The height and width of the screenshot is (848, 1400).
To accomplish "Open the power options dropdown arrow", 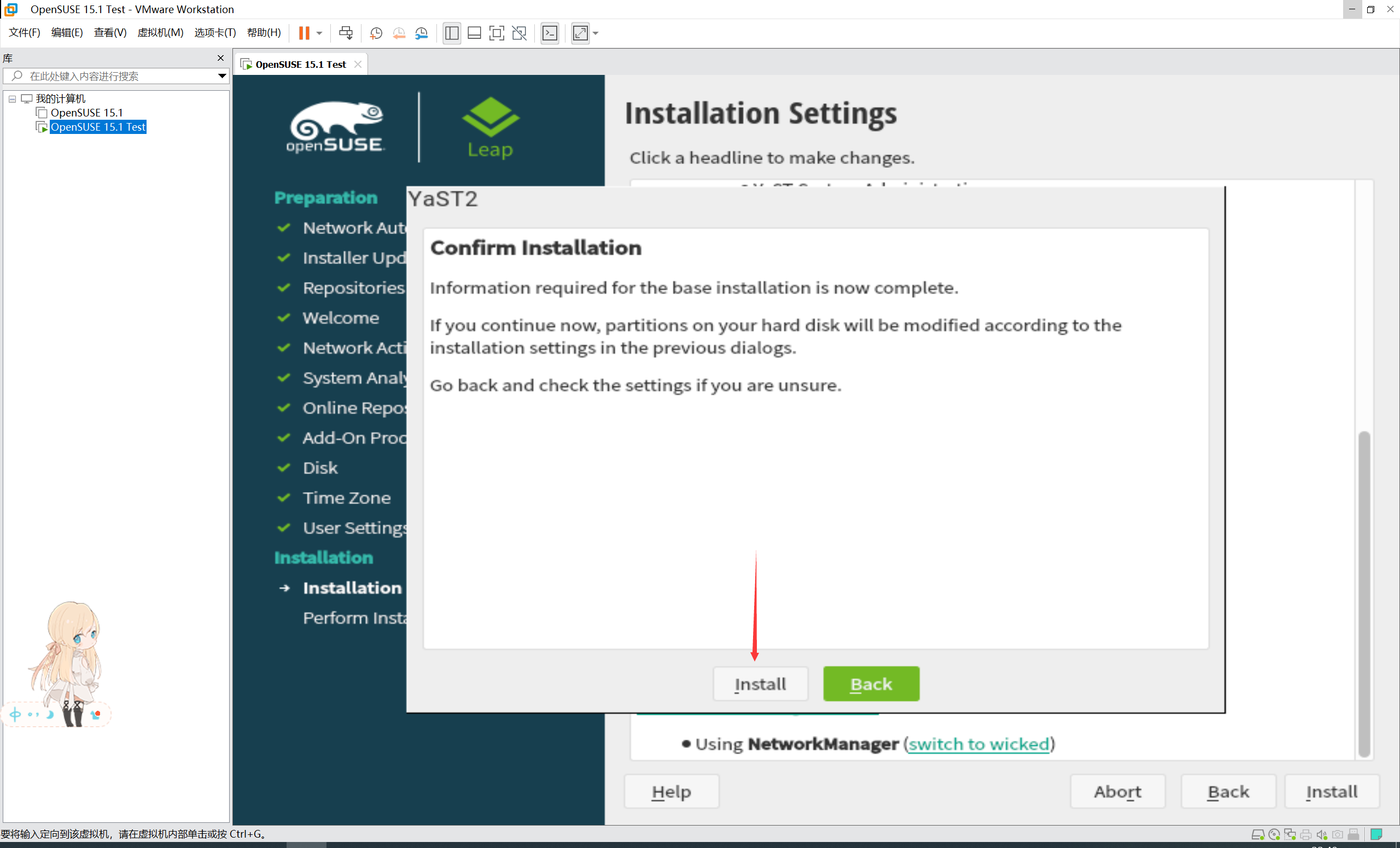I will coord(319,33).
